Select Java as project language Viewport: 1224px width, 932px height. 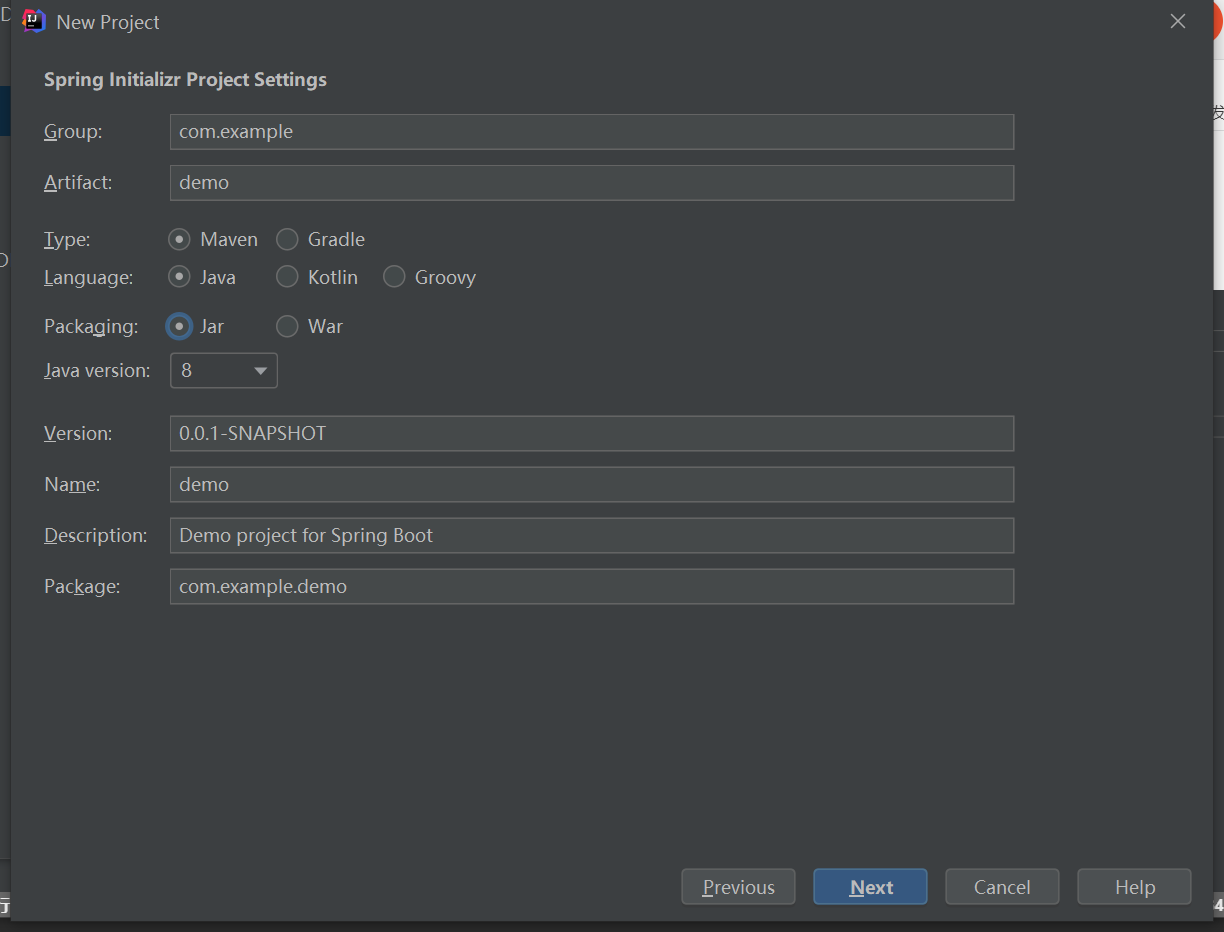click(x=179, y=277)
